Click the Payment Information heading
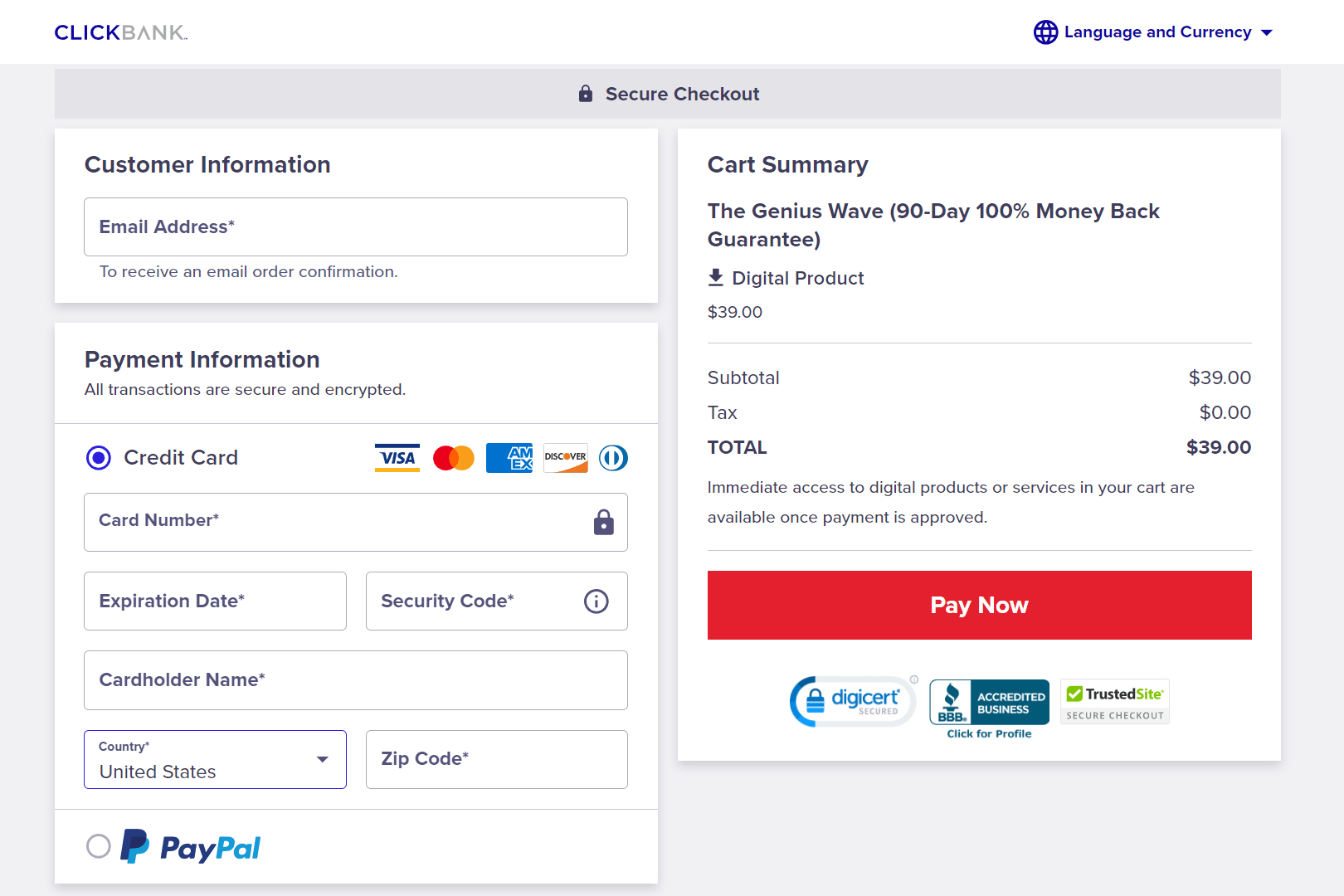Screen dimensions: 1344x896 (x=202, y=359)
